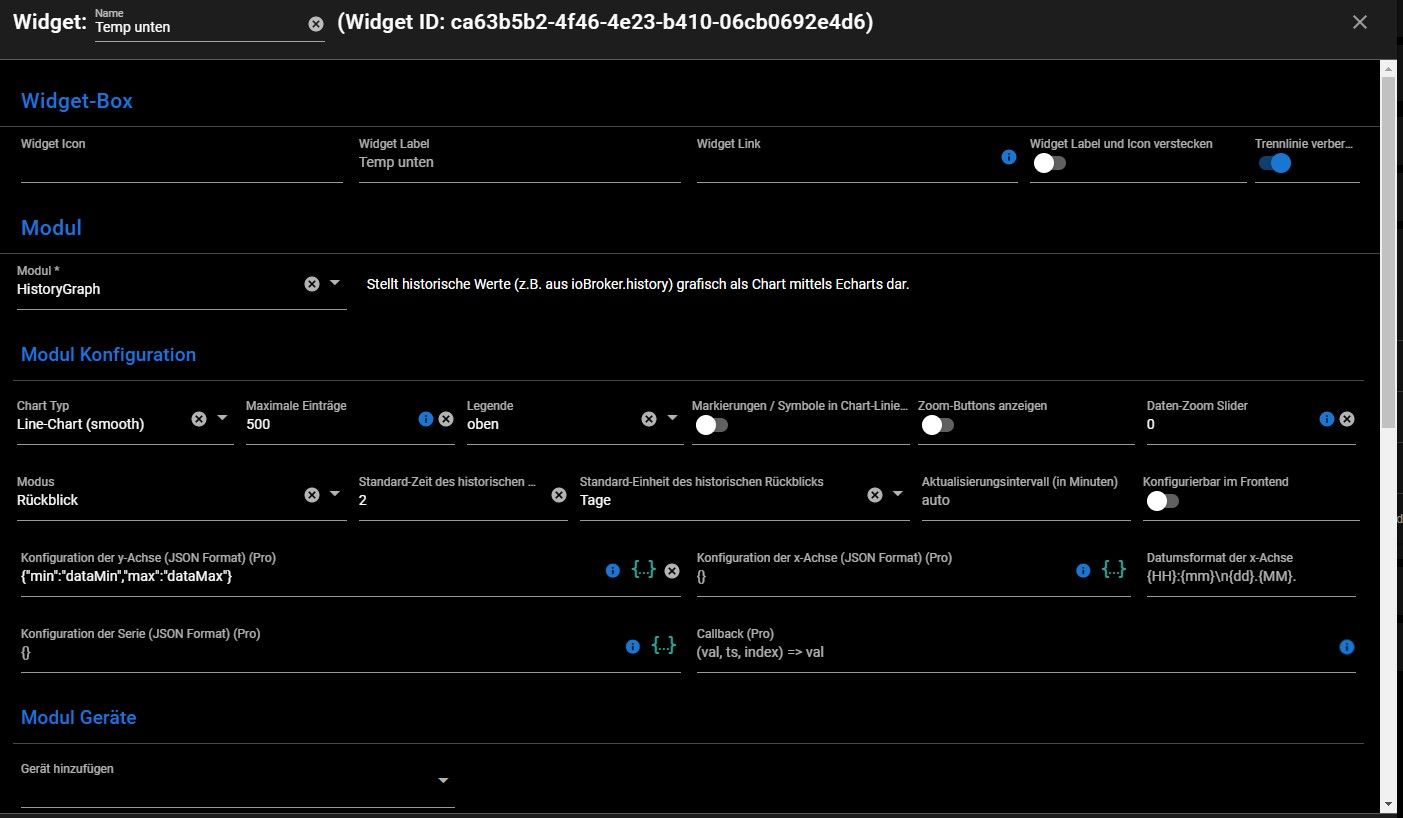1403x818 pixels.
Task: Click the scrollbar up arrow
Action: point(1388,68)
